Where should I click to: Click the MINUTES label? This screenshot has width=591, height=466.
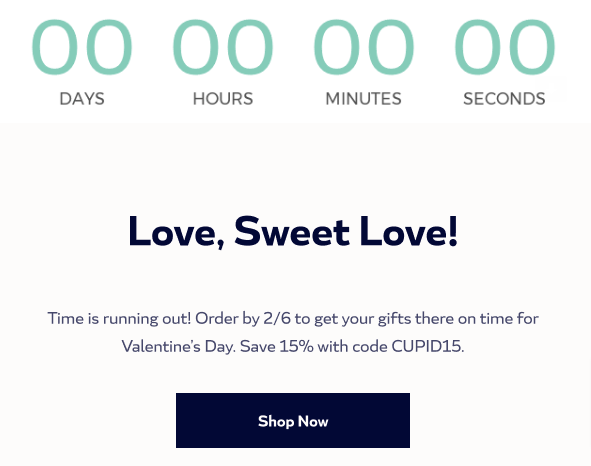(364, 99)
